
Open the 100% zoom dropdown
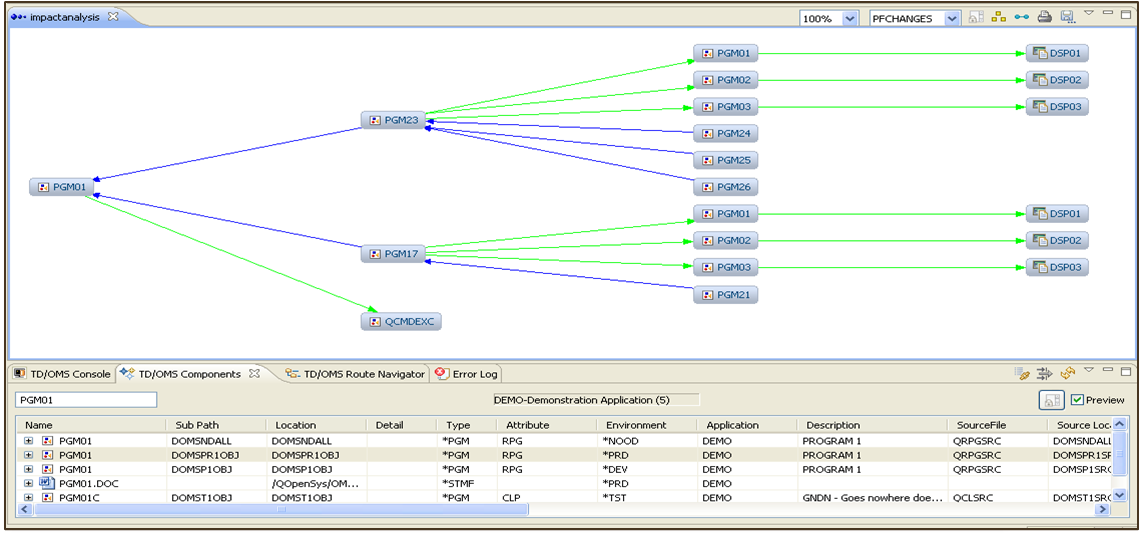pyautogui.click(x=850, y=19)
